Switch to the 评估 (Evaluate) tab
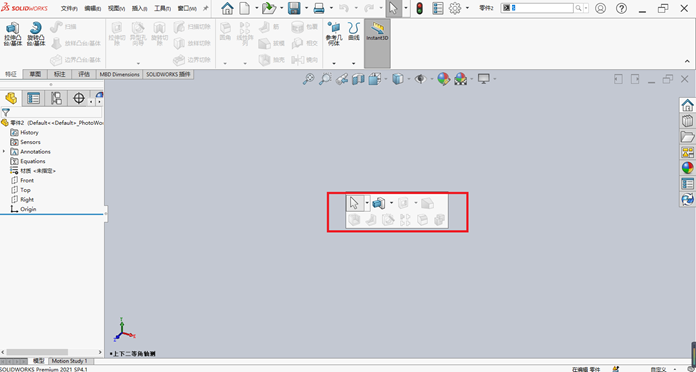The image size is (696, 372). click(x=84, y=75)
